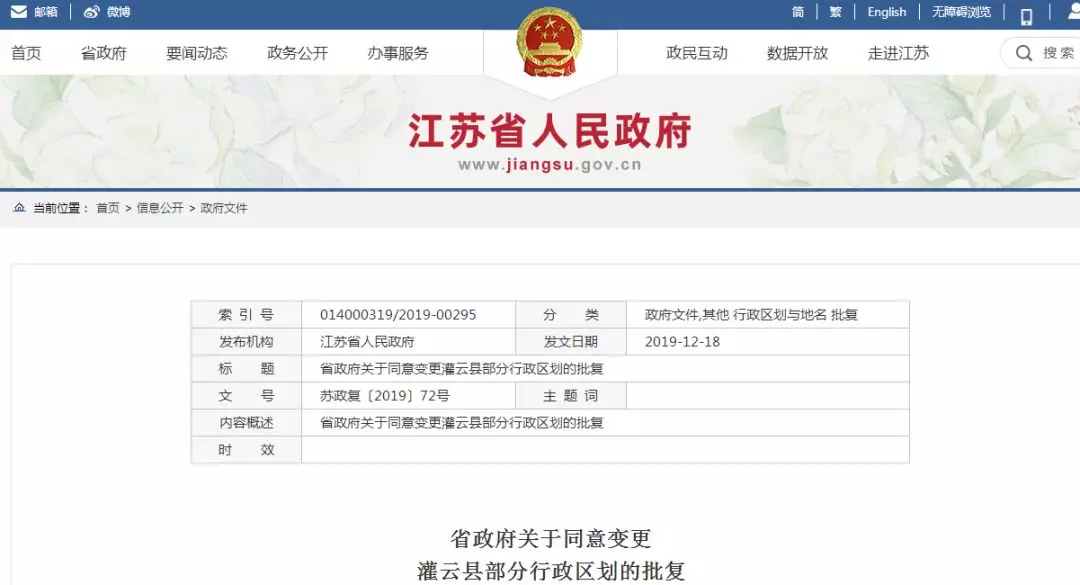Open the 政民互动 menu

pyautogui.click(x=697, y=53)
